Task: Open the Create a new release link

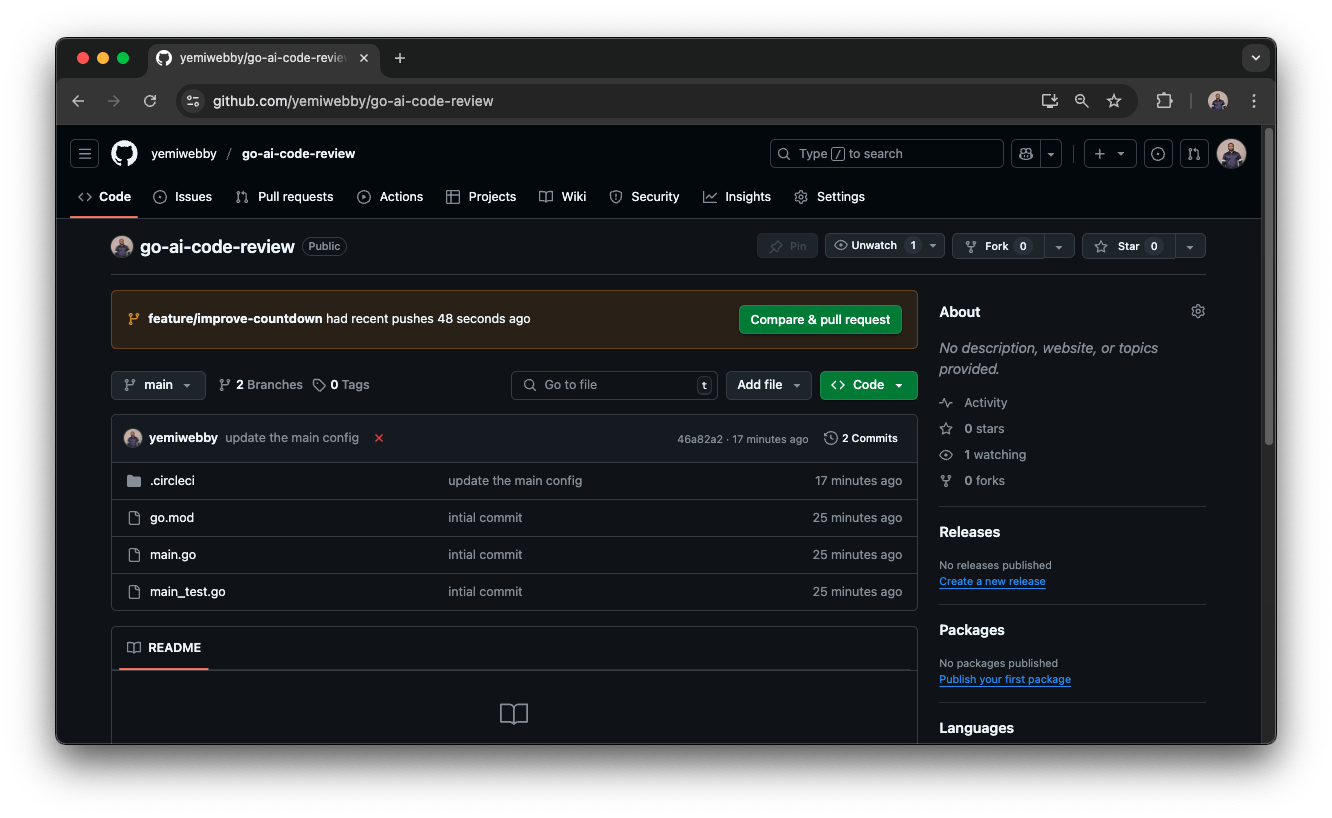Action: click(x=992, y=581)
